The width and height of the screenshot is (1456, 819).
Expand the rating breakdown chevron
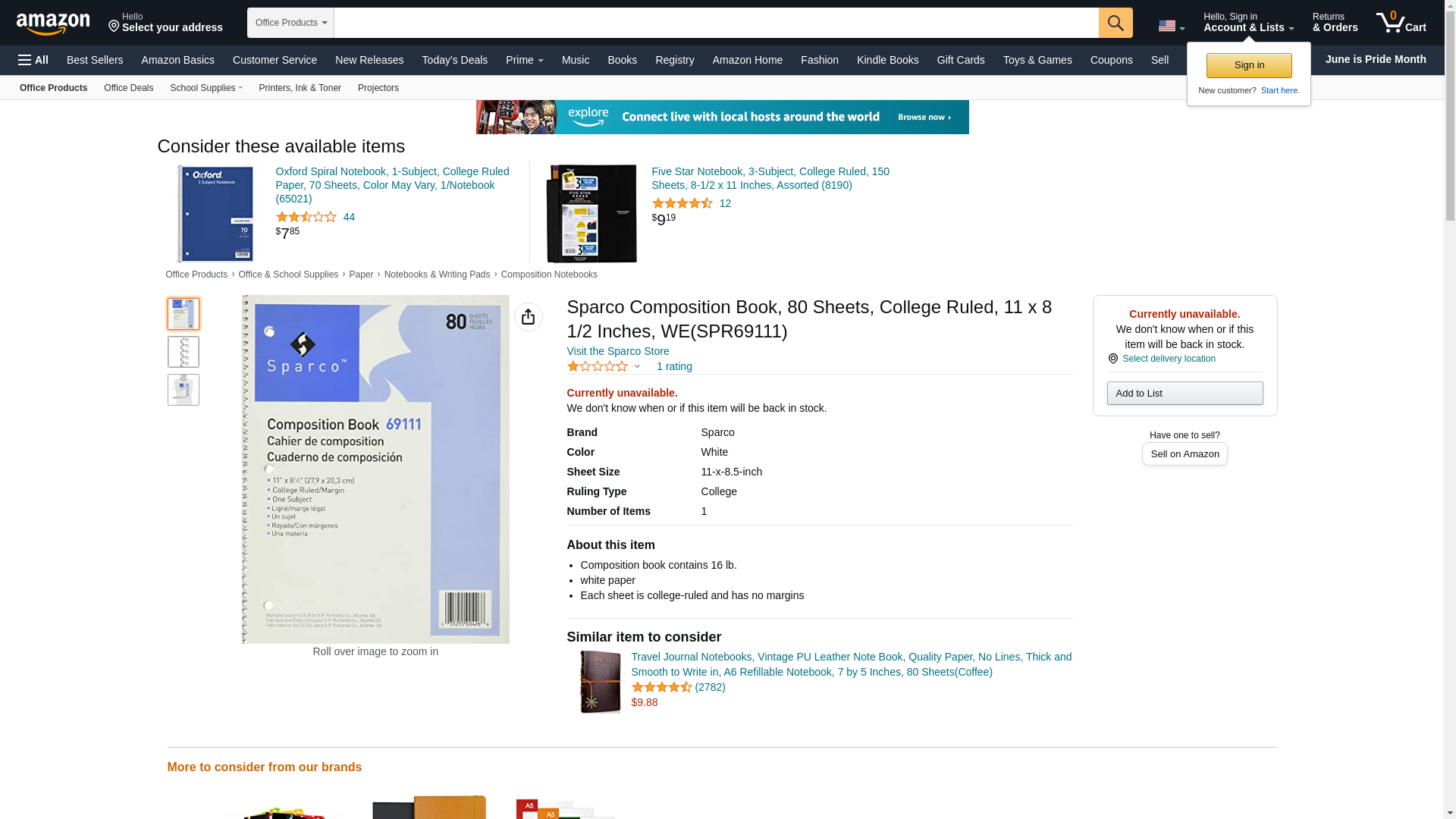tap(637, 367)
